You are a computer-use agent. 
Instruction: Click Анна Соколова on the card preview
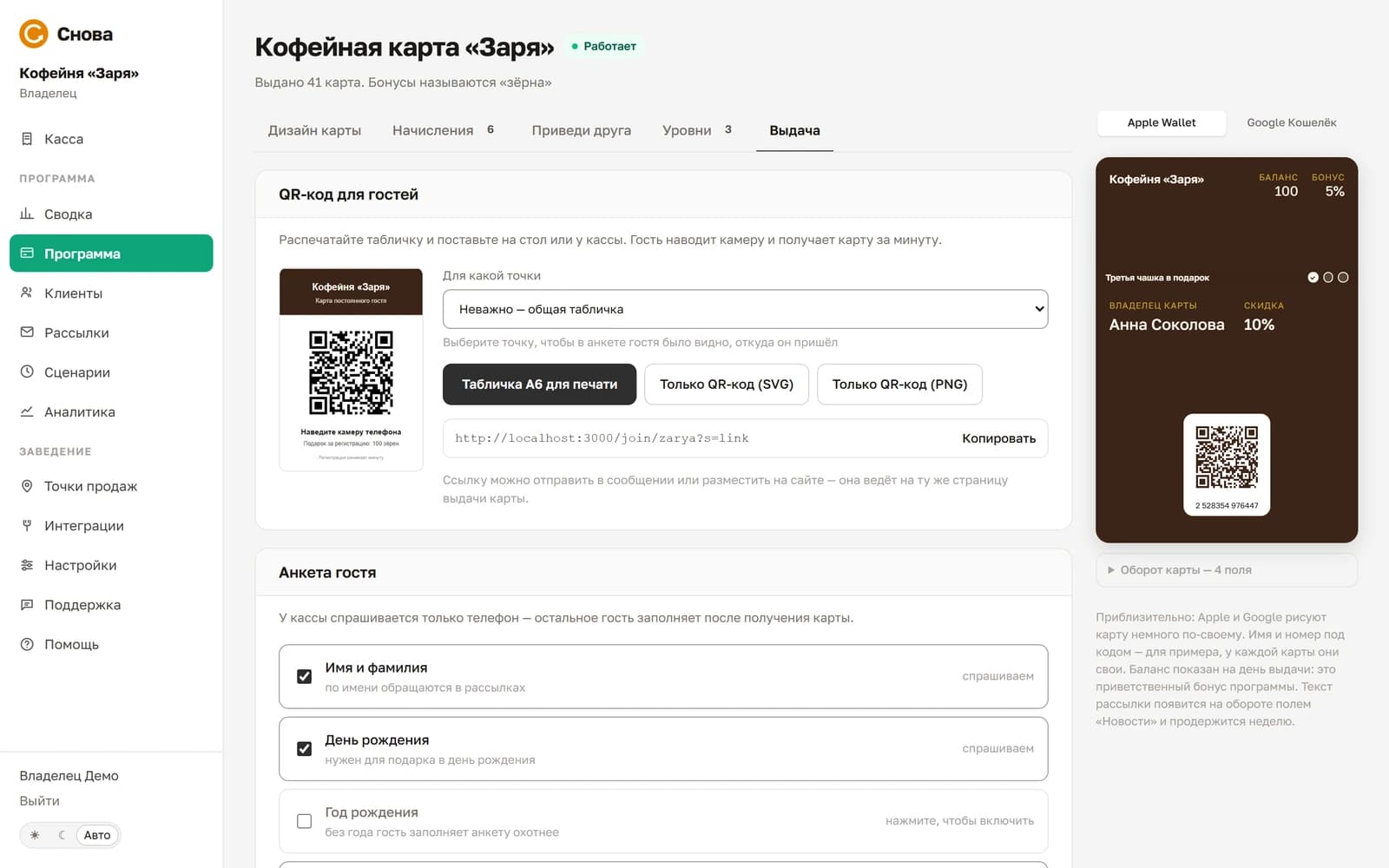click(1167, 325)
